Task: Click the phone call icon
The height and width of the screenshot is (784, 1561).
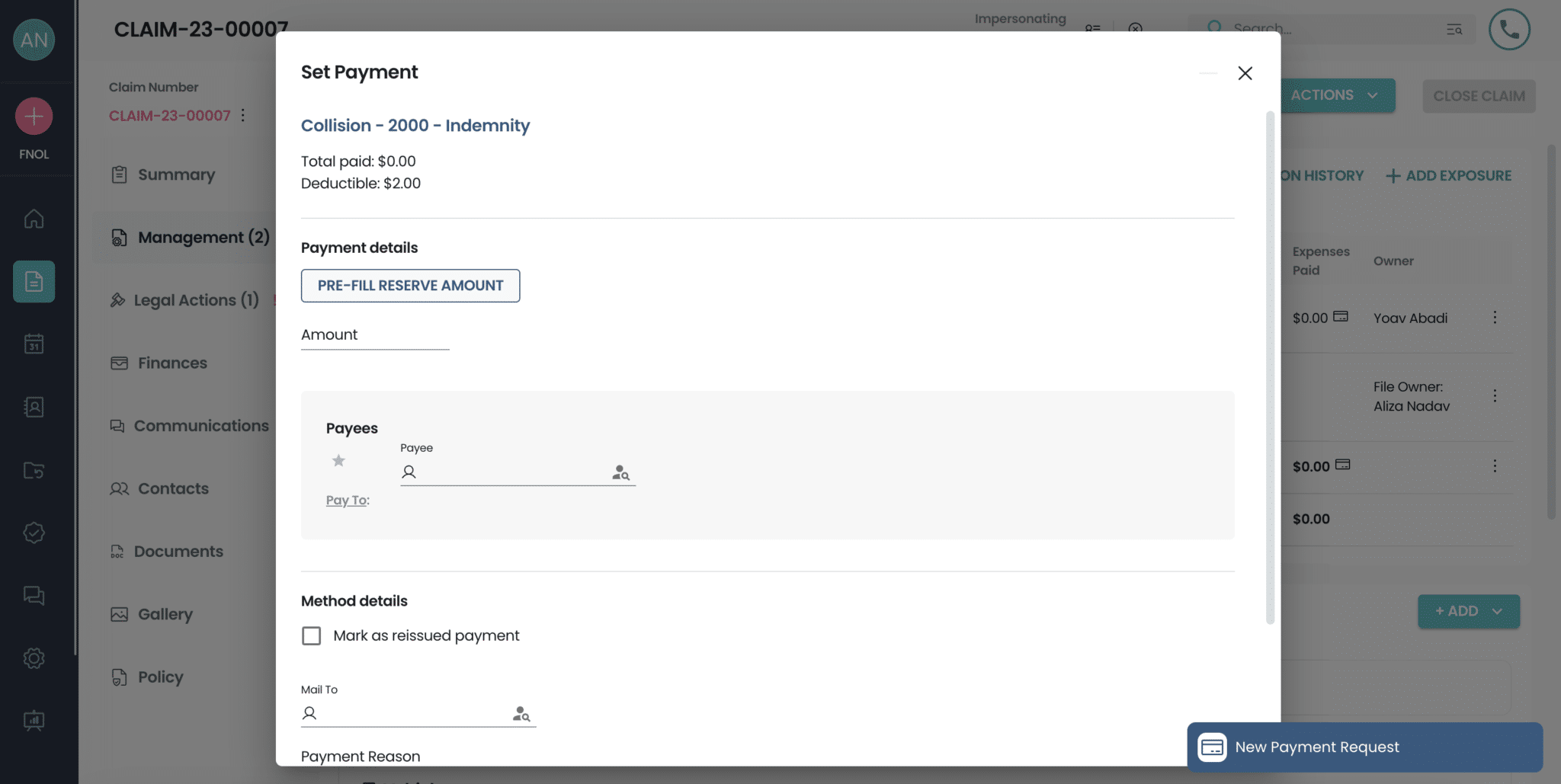Action: 1509,30
